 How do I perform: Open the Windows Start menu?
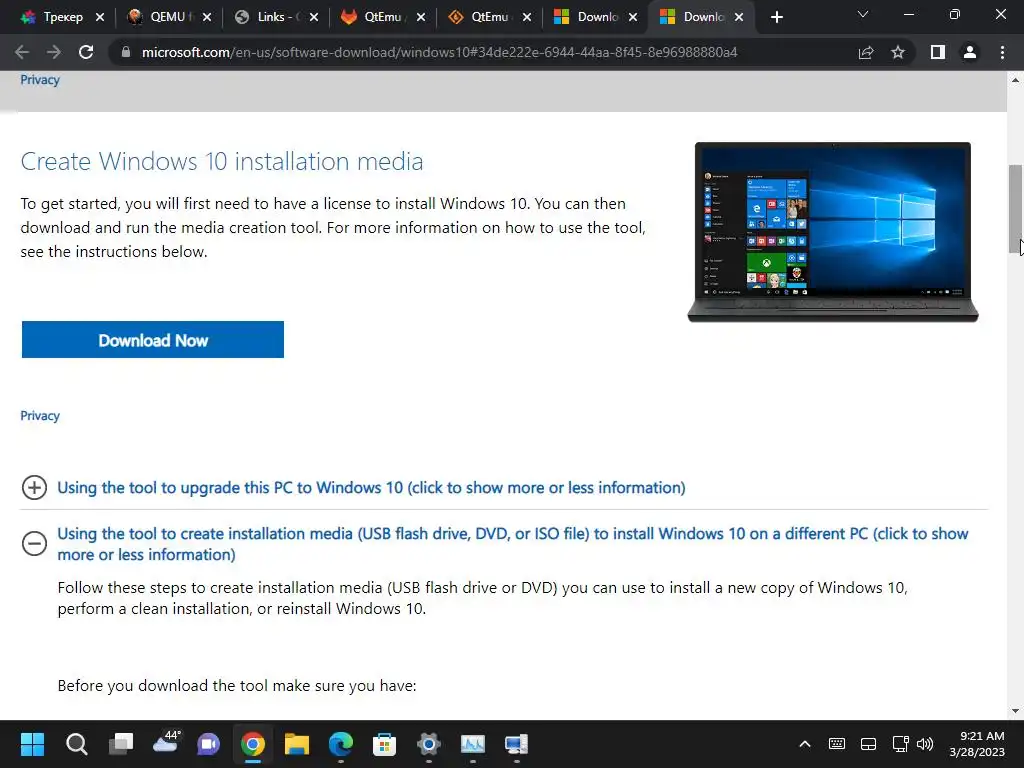point(32,744)
